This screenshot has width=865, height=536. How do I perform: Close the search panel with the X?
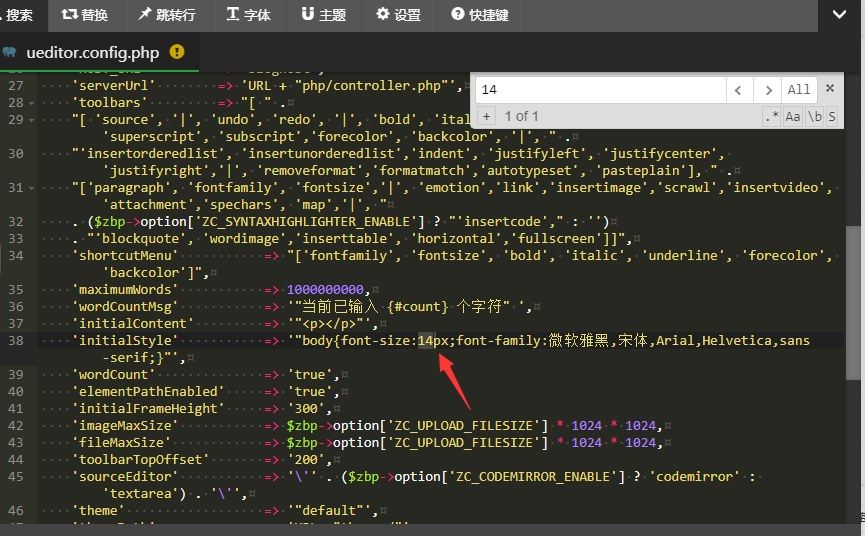click(x=829, y=90)
